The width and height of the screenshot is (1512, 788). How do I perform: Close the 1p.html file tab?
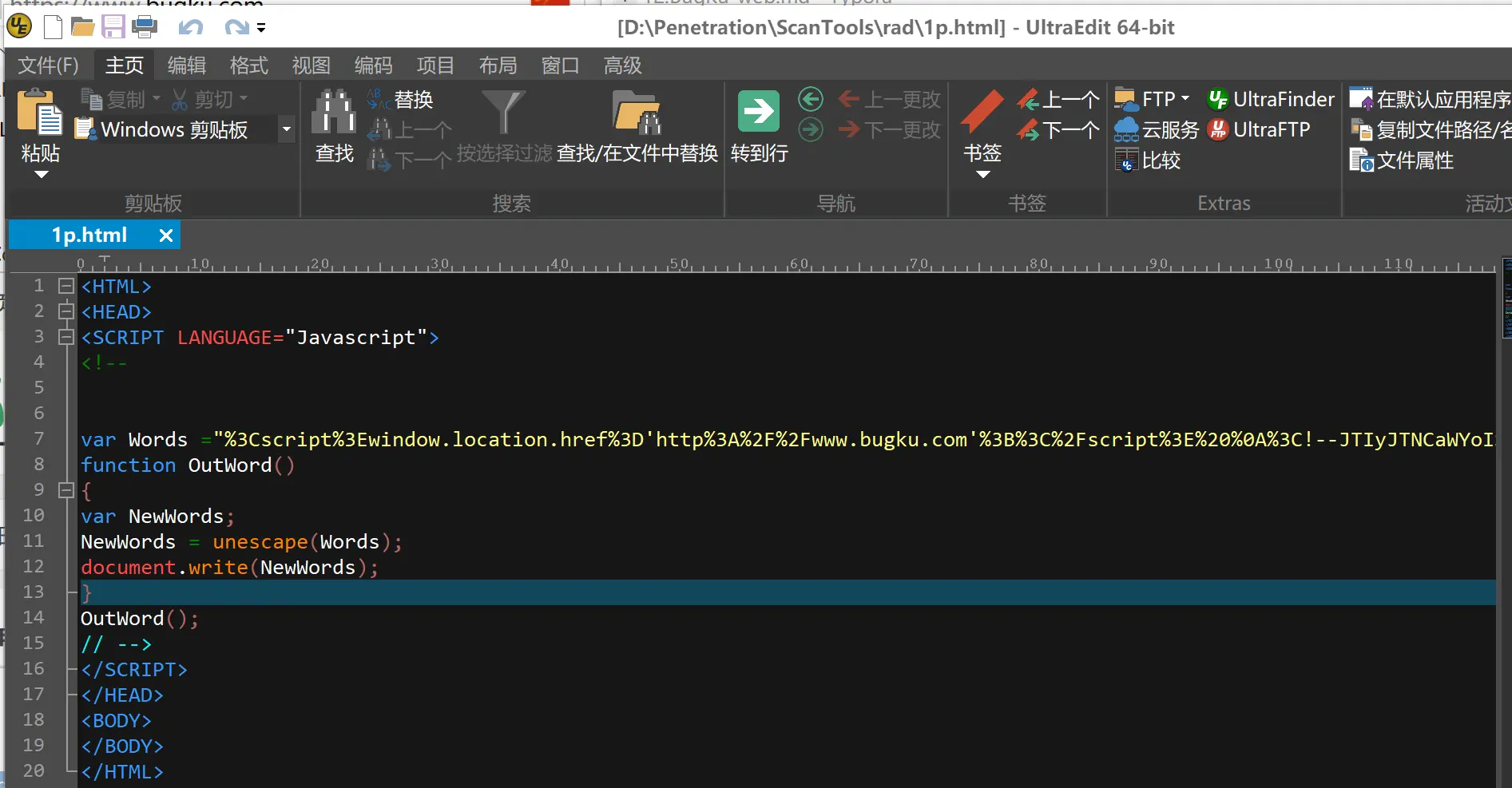pos(165,236)
